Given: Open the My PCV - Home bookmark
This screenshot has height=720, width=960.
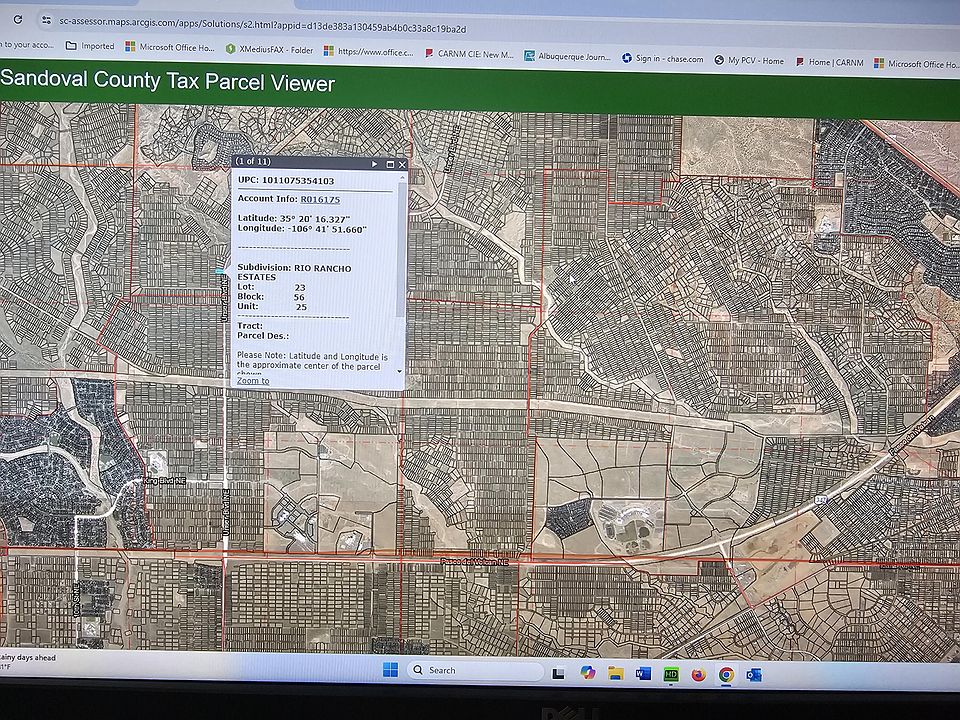Looking at the screenshot, I should (749, 61).
